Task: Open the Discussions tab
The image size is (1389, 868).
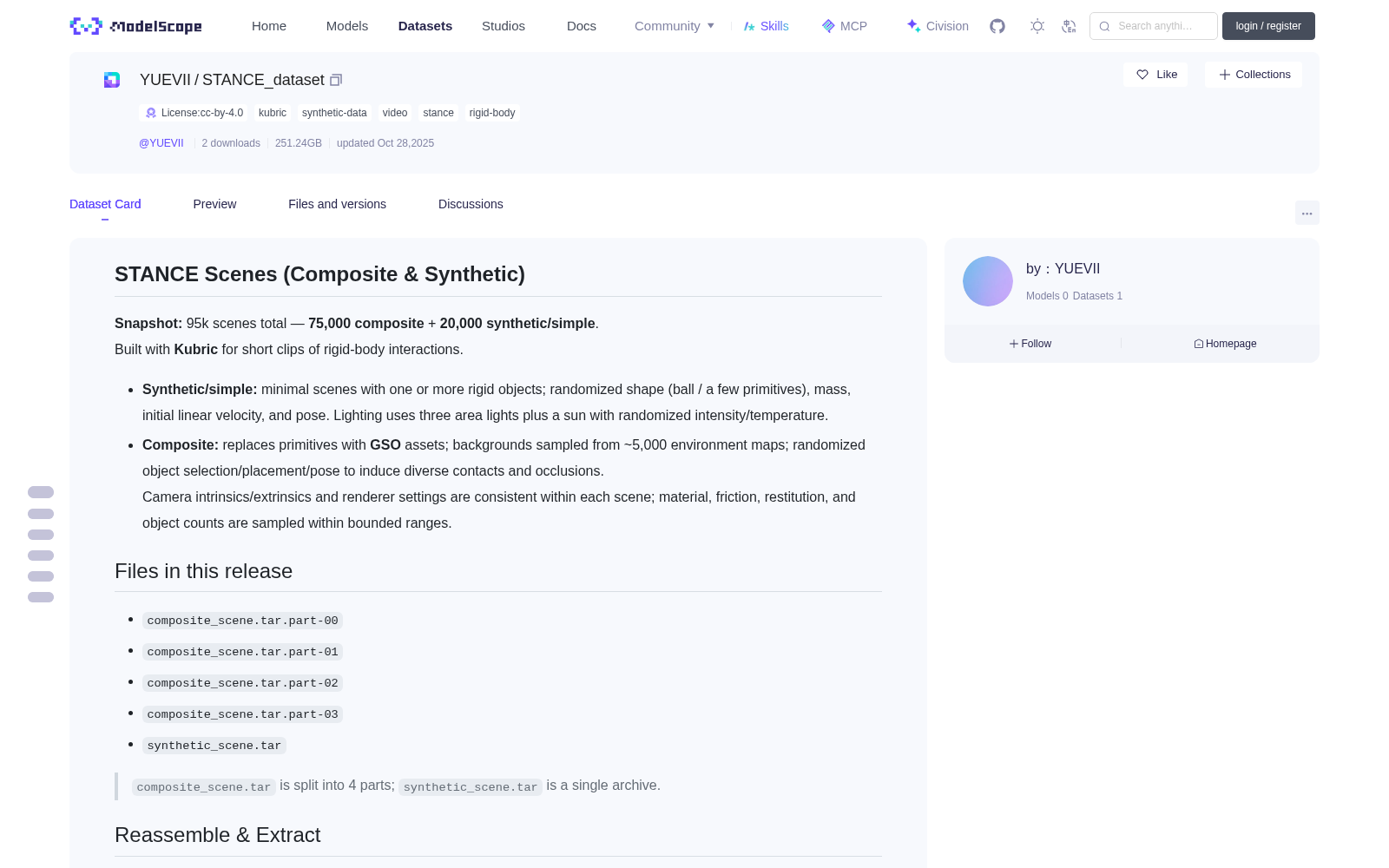Action: pyautogui.click(x=471, y=204)
